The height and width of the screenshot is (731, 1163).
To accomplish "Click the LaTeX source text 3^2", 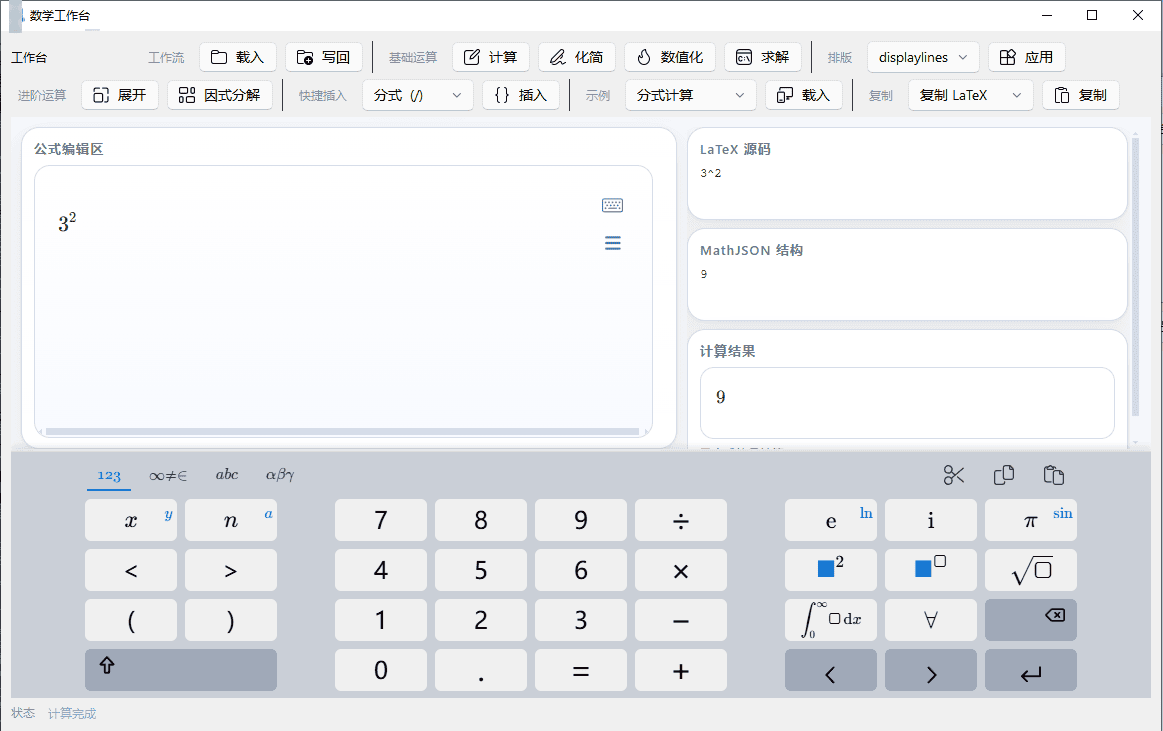I will pyautogui.click(x=711, y=173).
